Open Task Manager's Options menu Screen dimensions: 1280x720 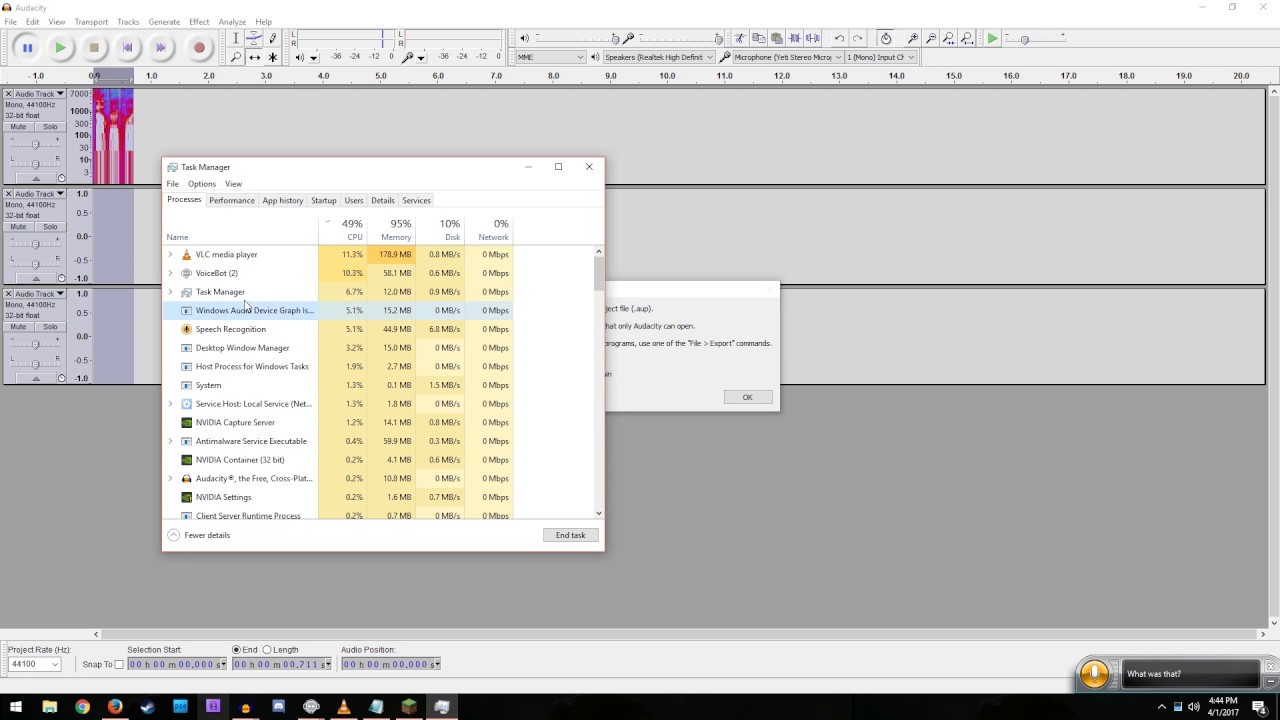tap(201, 184)
